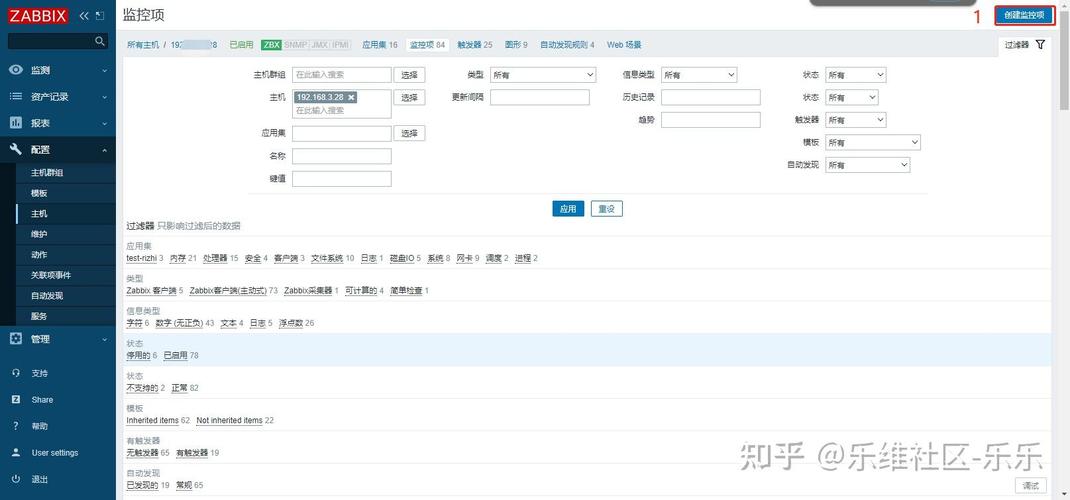Click the question mark icon for 帮助

(x=16, y=426)
